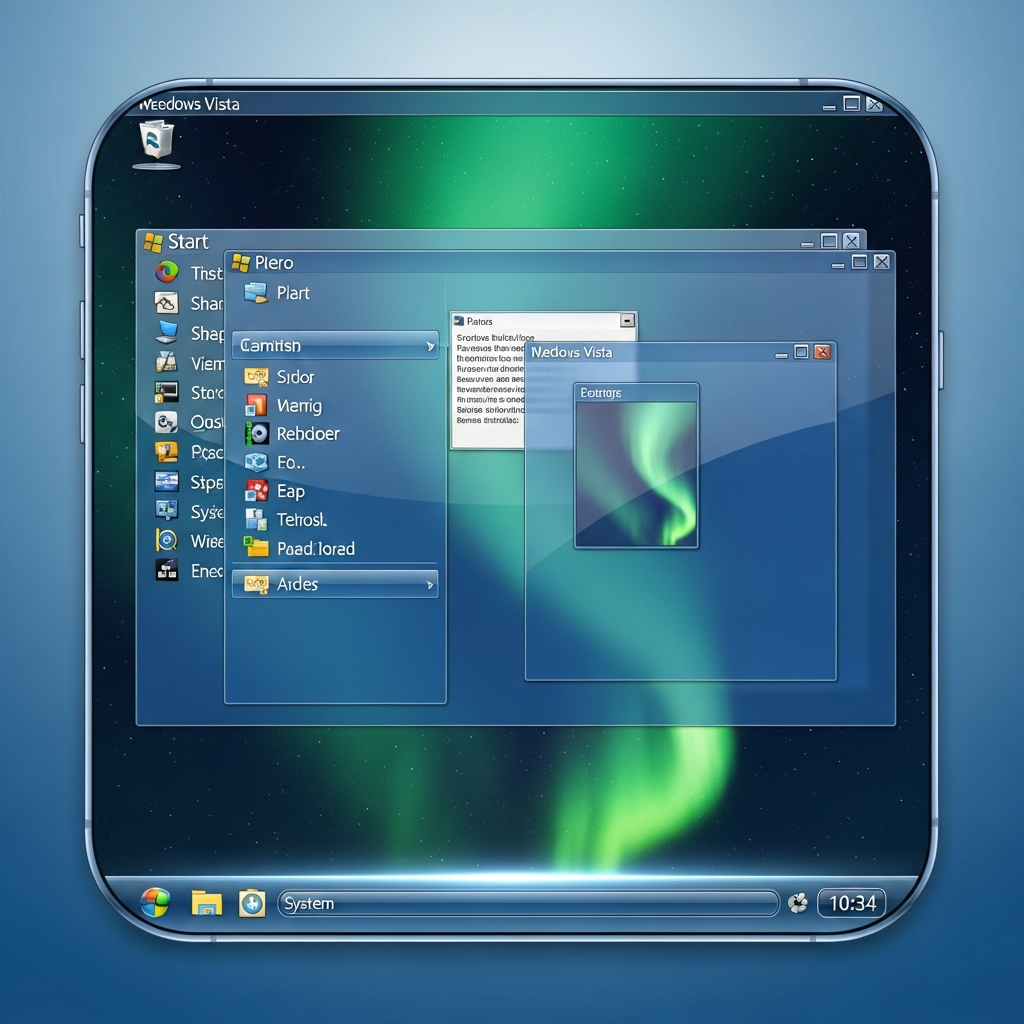Open the Paad lored folder icon
Screen dimensions: 1024x1024
click(257, 548)
